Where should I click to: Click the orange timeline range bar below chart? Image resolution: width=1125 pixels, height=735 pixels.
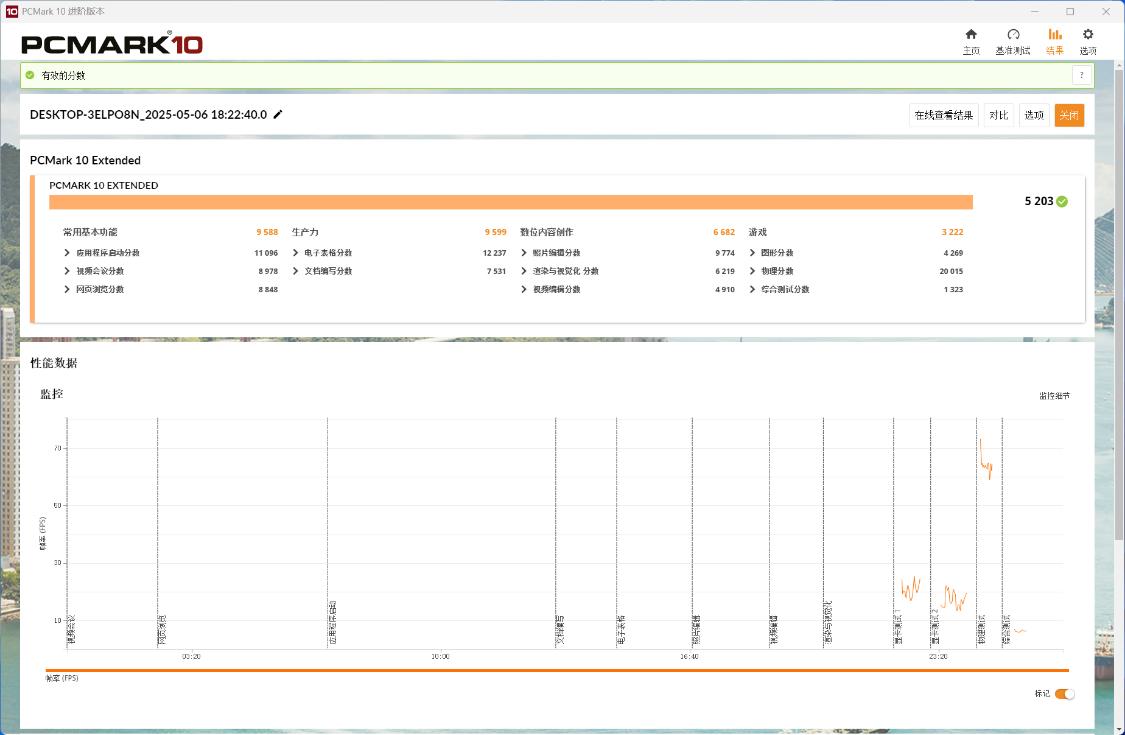coord(557,670)
